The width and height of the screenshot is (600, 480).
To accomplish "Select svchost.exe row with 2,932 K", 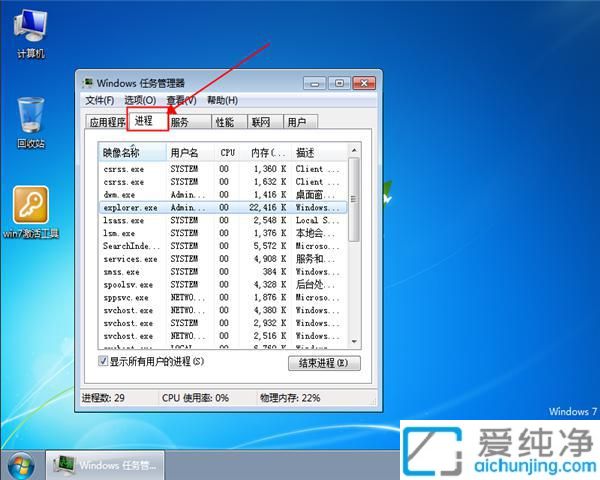I will point(223,323).
